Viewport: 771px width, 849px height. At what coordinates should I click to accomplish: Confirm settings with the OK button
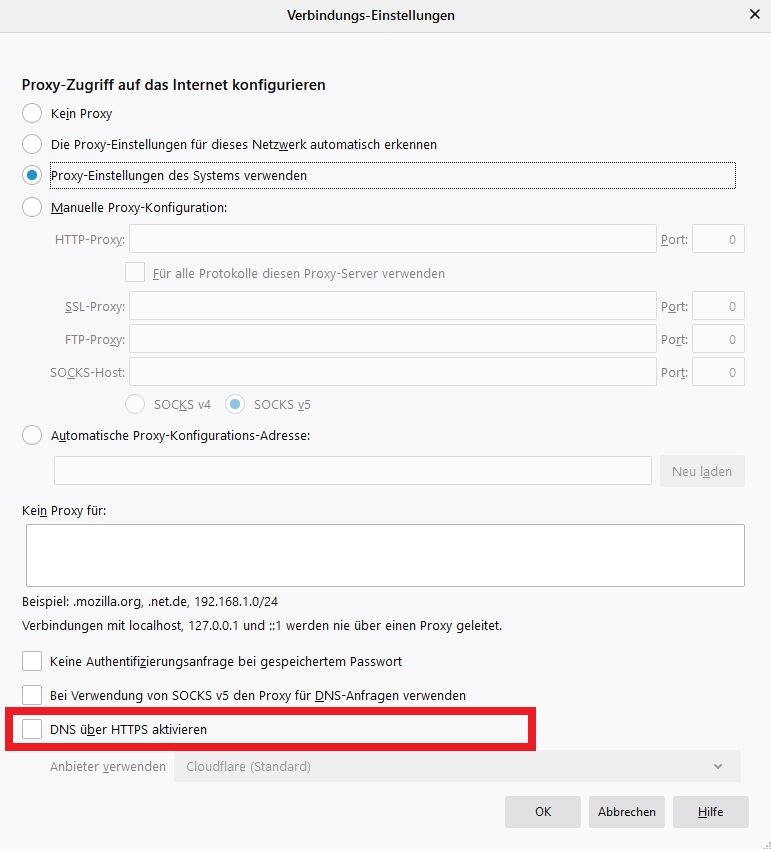click(543, 812)
